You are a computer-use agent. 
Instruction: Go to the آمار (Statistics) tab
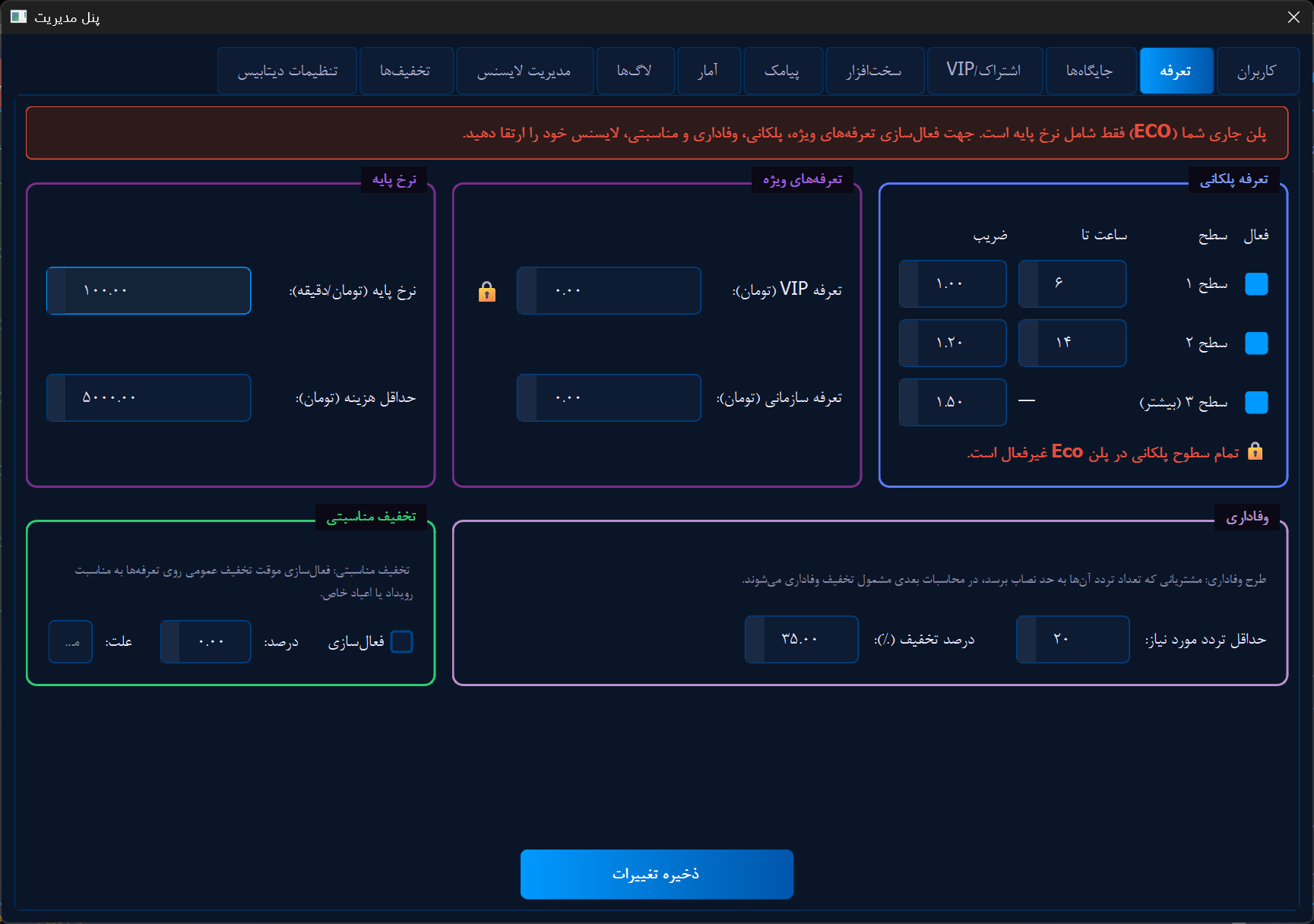[708, 71]
